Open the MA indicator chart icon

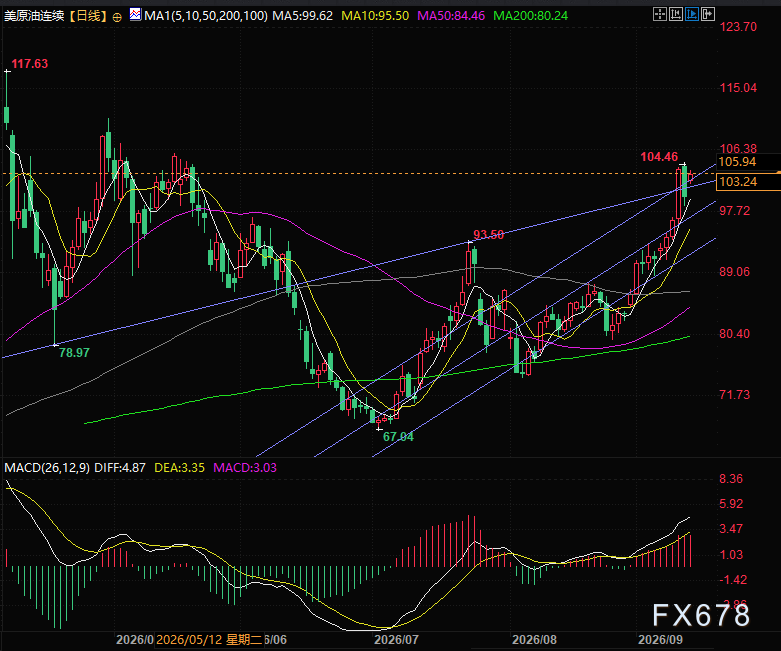tap(135, 14)
